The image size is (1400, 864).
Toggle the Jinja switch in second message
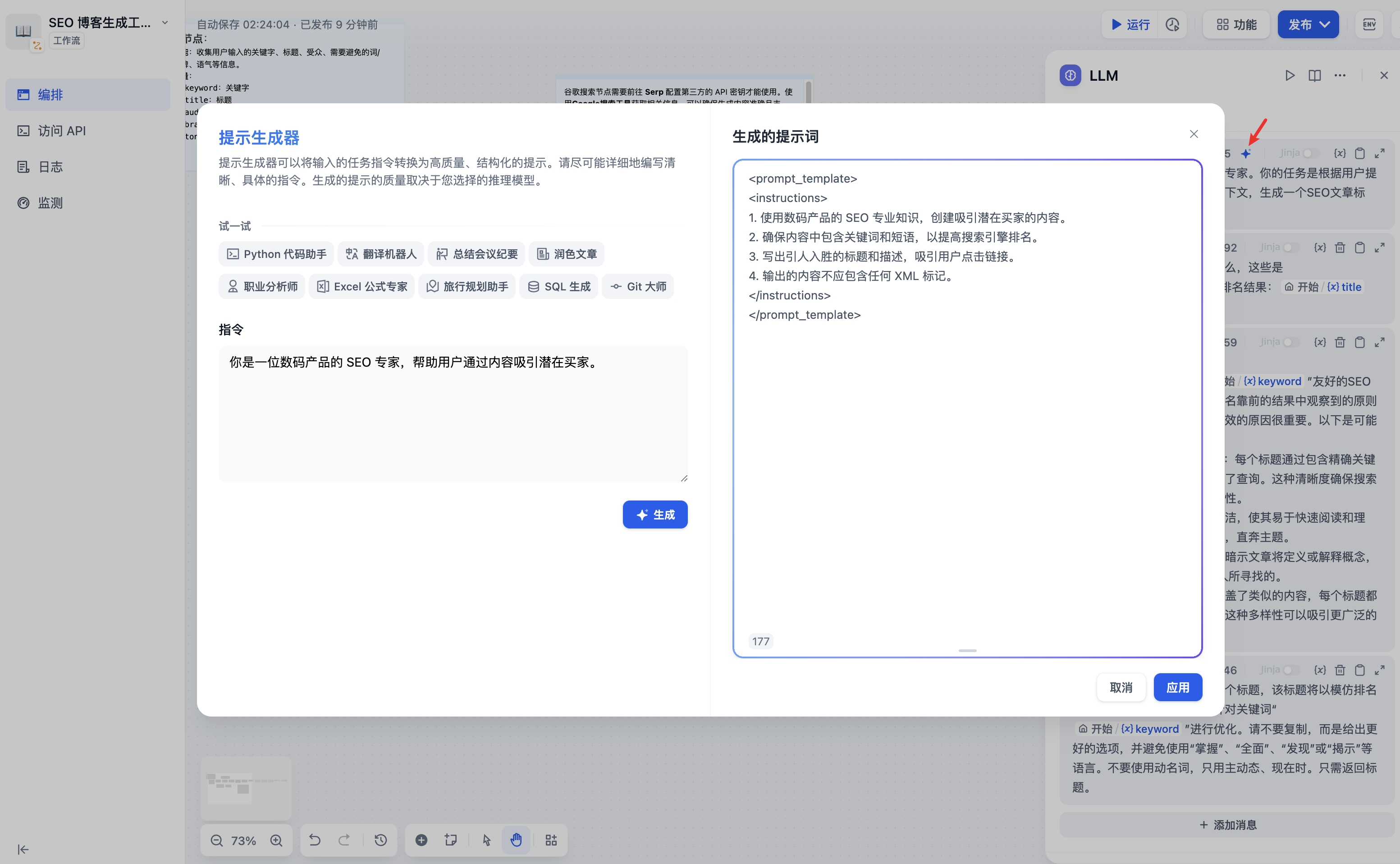(1290, 248)
